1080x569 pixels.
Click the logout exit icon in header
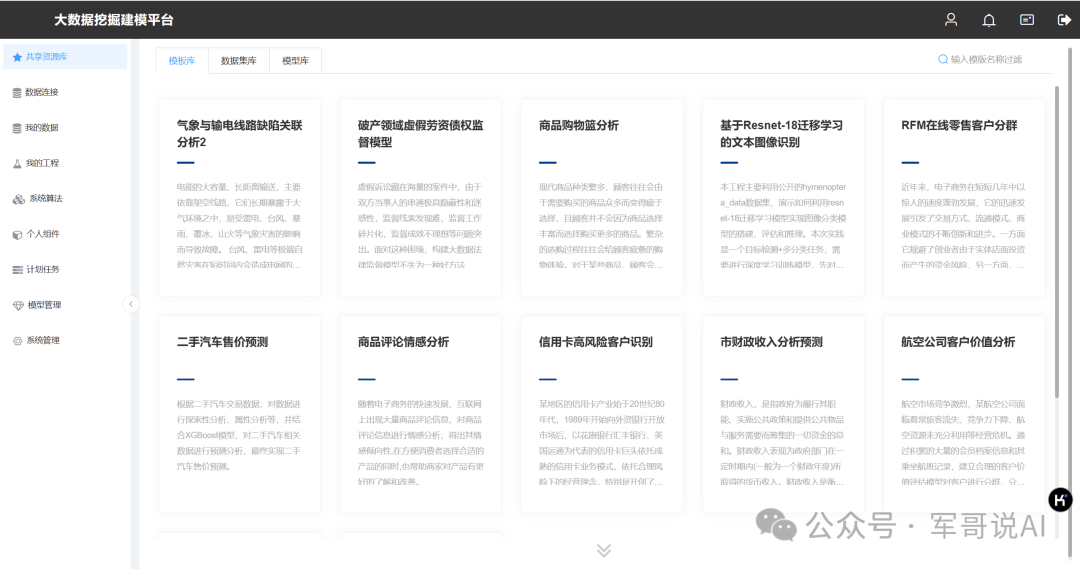(1063, 20)
